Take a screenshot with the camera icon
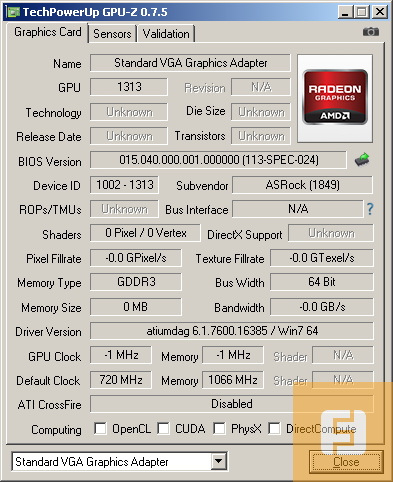The height and width of the screenshot is (482, 393). coord(371,32)
